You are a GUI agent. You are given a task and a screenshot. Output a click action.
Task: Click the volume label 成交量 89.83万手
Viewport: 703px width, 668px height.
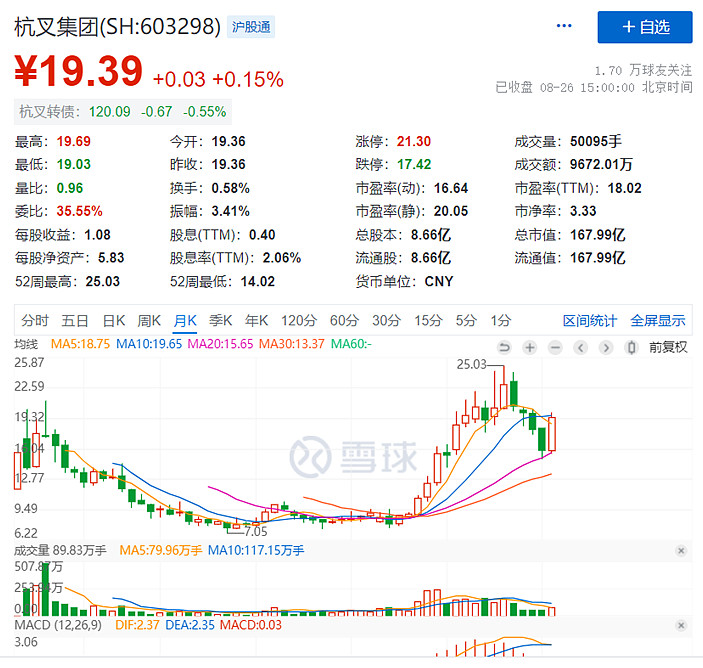tap(60, 550)
